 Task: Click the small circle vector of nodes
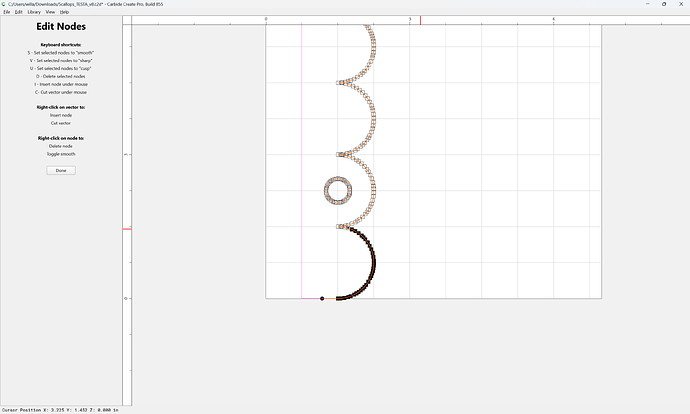pyautogui.click(x=338, y=191)
